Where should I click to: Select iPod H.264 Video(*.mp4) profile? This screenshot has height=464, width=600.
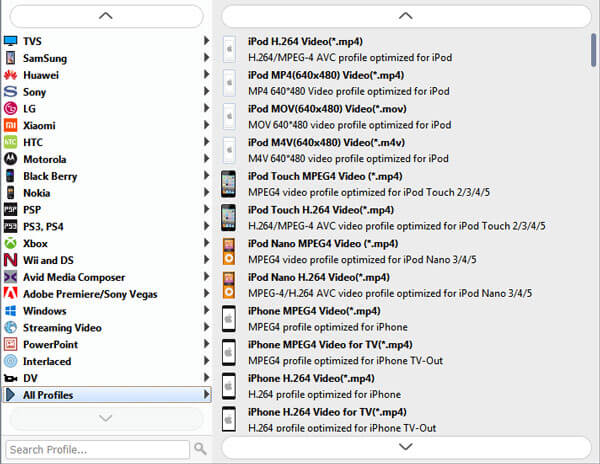tap(405, 49)
